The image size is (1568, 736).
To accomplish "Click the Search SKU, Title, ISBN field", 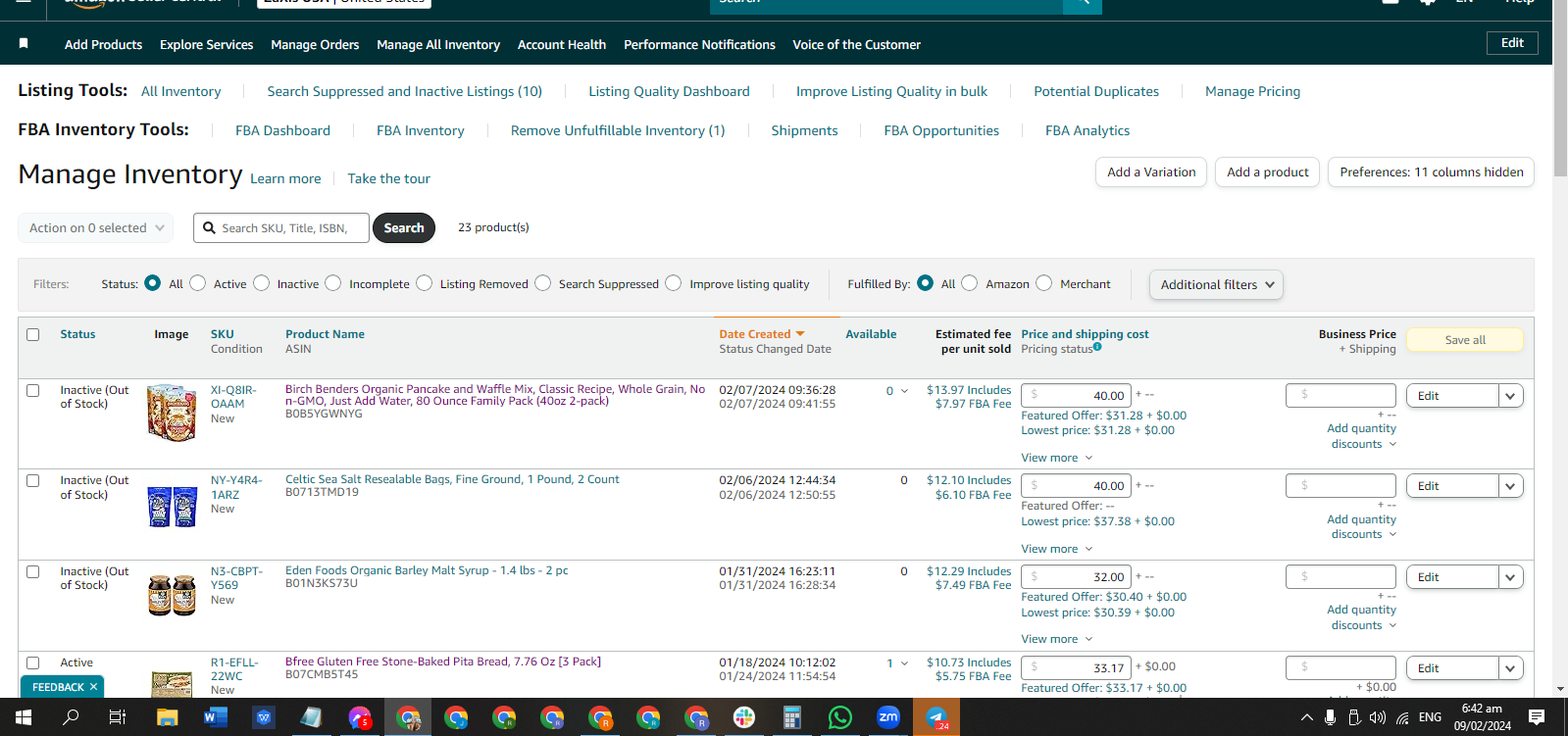I will click(x=281, y=228).
